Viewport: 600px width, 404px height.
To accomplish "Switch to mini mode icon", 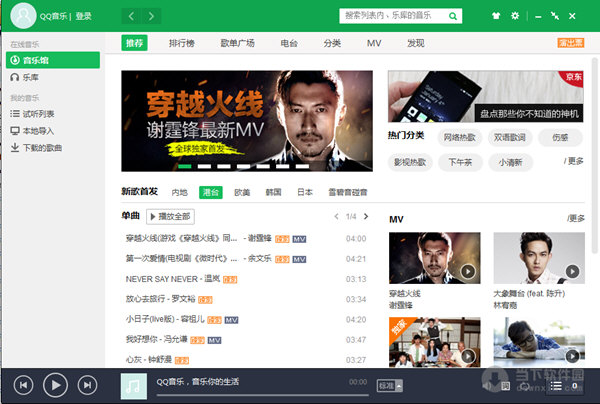I will (554, 16).
